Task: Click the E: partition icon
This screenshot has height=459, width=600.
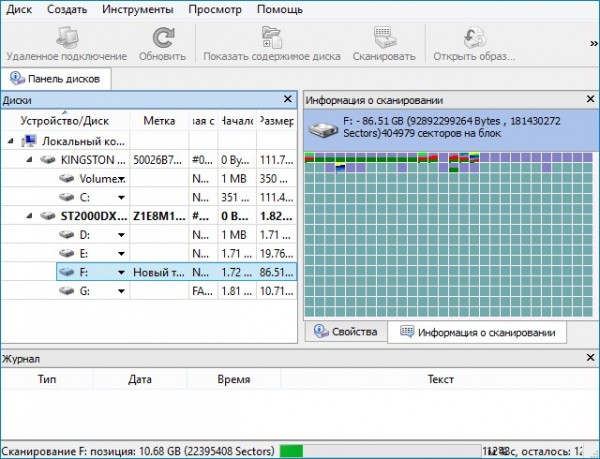Action: pyautogui.click(x=66, y=253)
